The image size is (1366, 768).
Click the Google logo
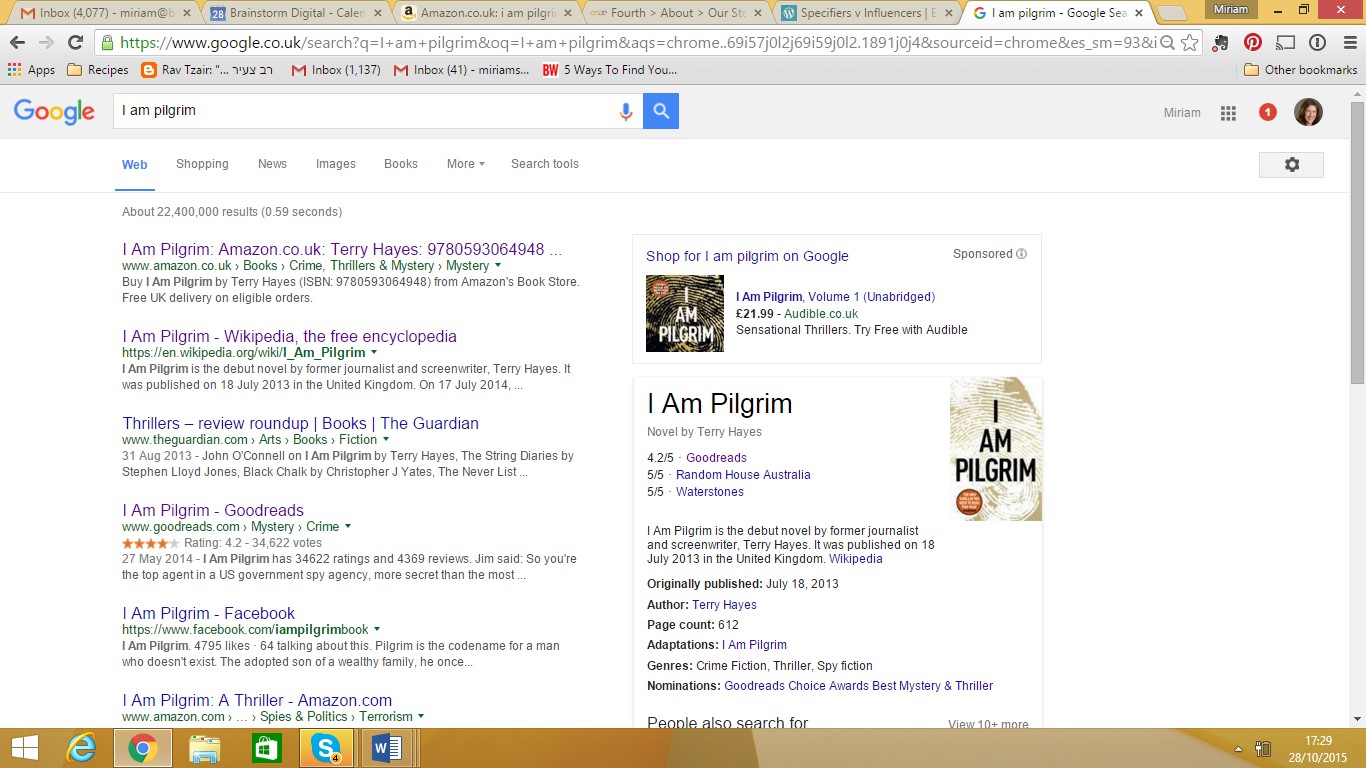pos(54,112)
